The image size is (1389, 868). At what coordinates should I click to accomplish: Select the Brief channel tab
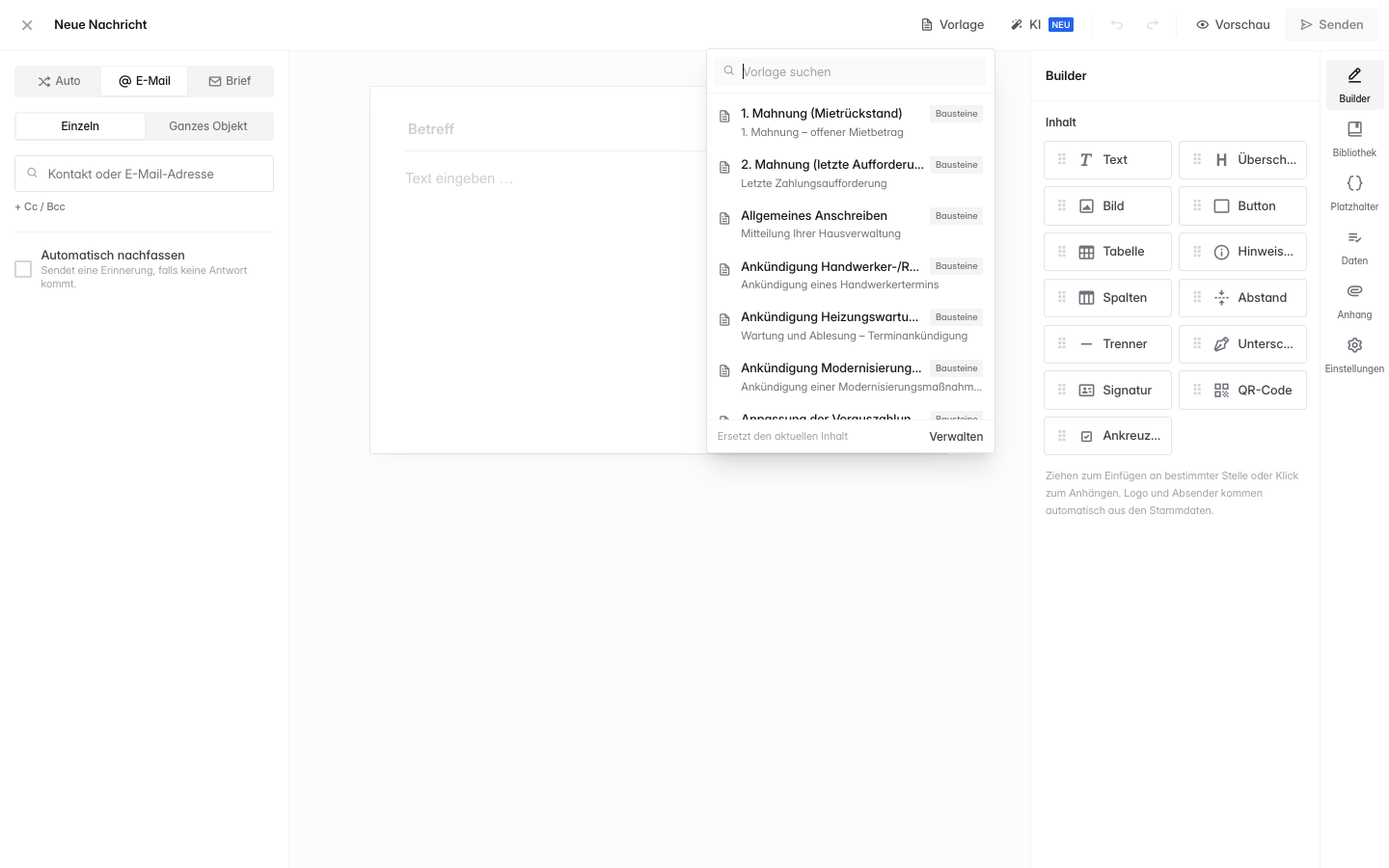coord(230,81)
